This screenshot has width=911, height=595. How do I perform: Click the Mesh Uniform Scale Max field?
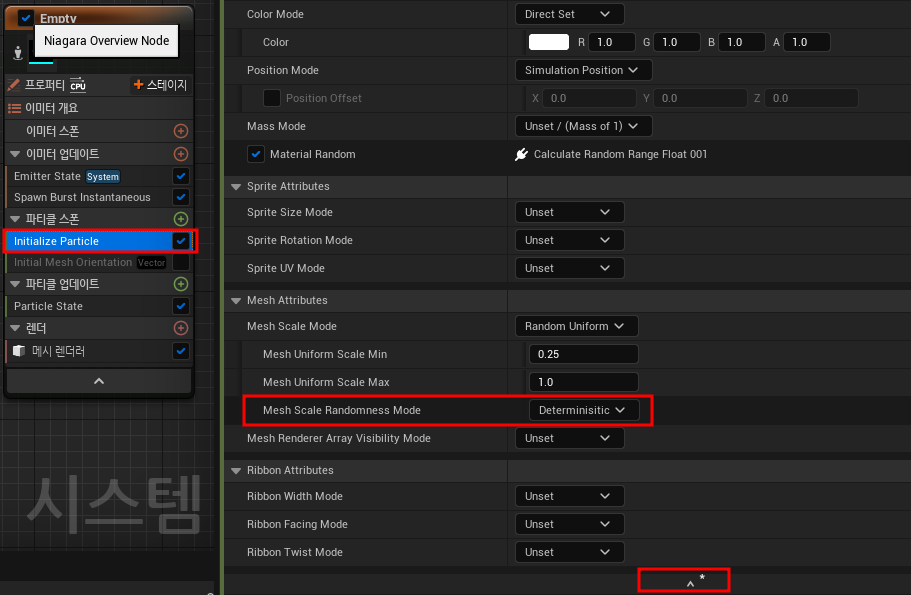pos(583,382)
